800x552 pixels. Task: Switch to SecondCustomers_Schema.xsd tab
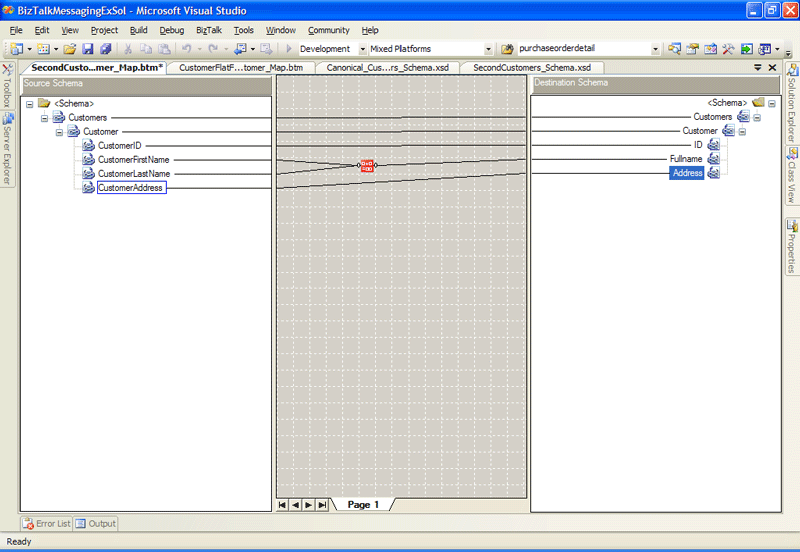click(532, 67)
